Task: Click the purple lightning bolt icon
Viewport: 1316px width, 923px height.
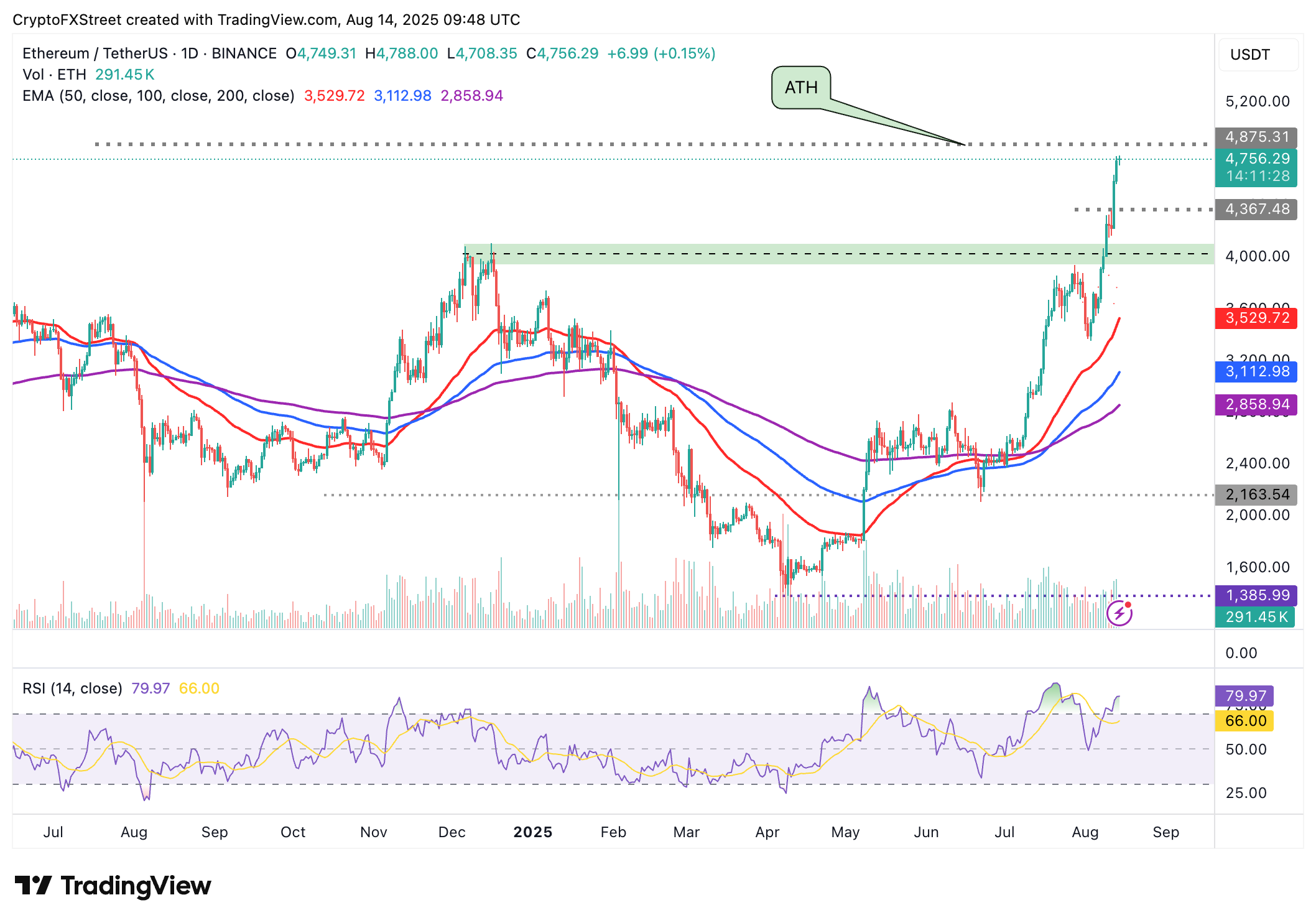Action: [1119, 615]
